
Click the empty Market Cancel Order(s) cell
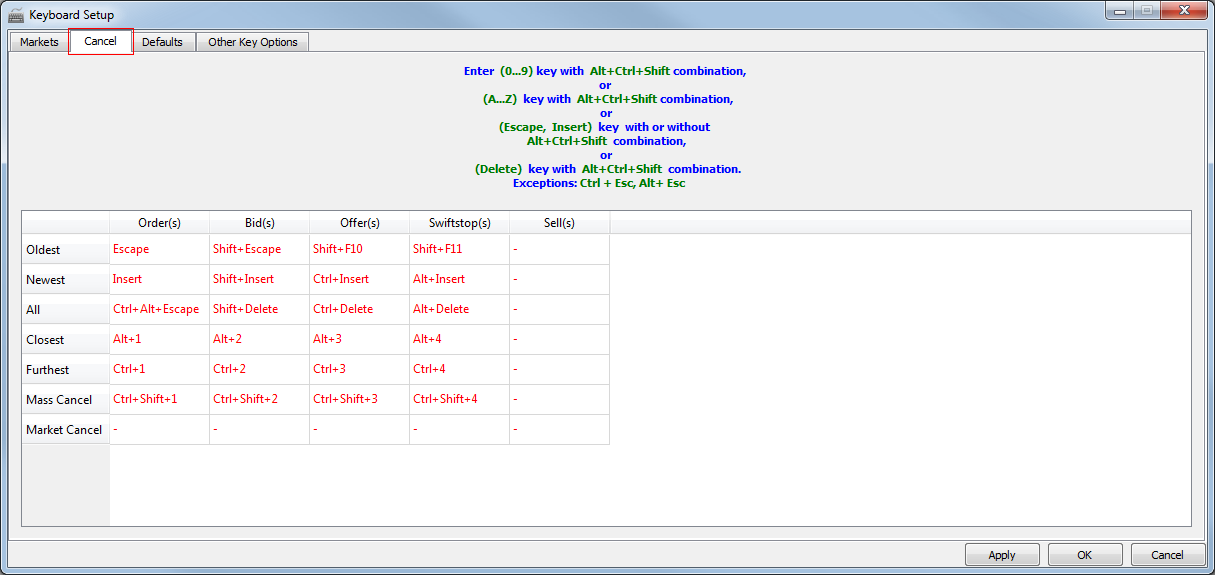point(159,429)
